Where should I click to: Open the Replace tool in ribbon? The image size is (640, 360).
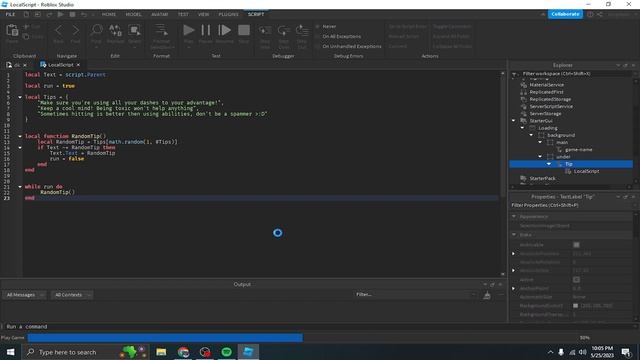[x=116, y=30]
